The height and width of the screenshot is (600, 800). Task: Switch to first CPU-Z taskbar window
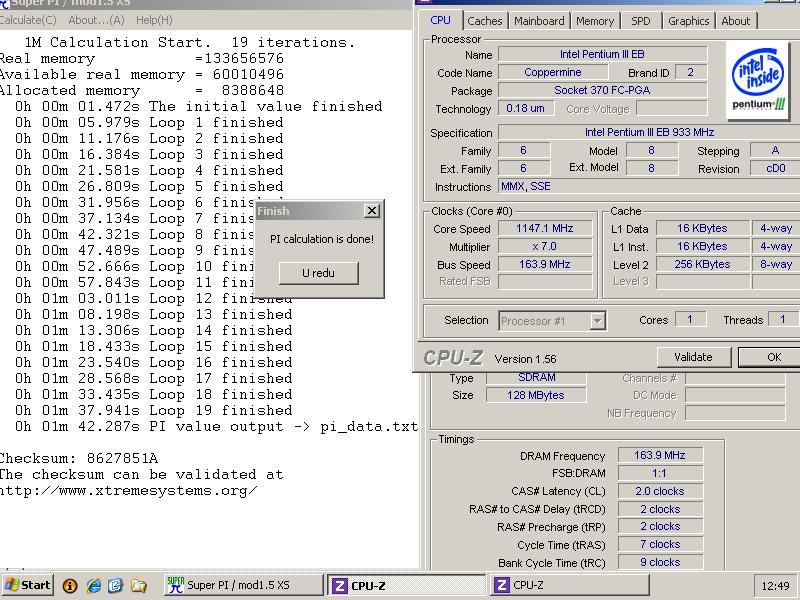(406, 585)
